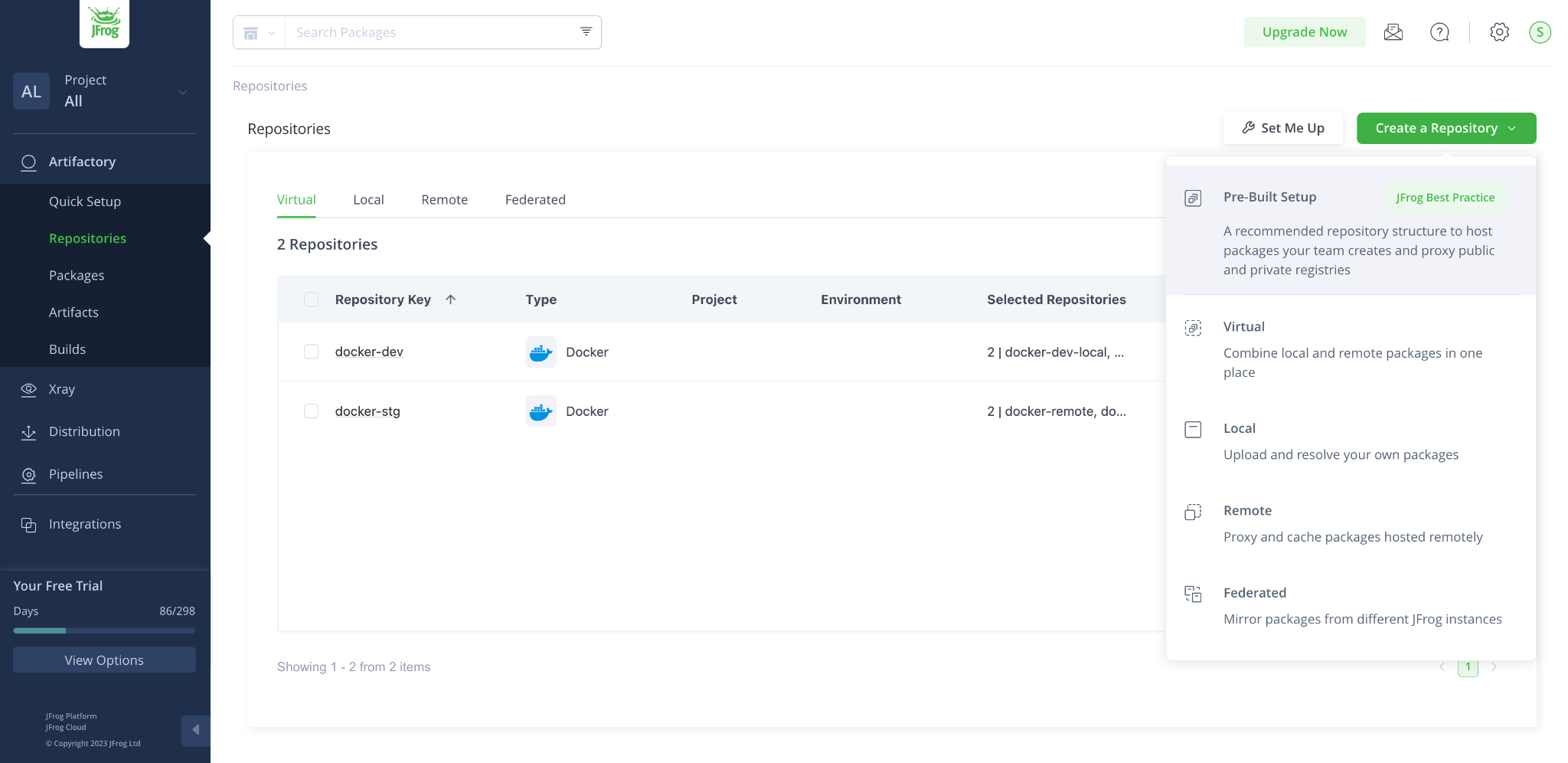Choose Remote repository option
Screen dimensions: 1568x763
(1351, 523)
